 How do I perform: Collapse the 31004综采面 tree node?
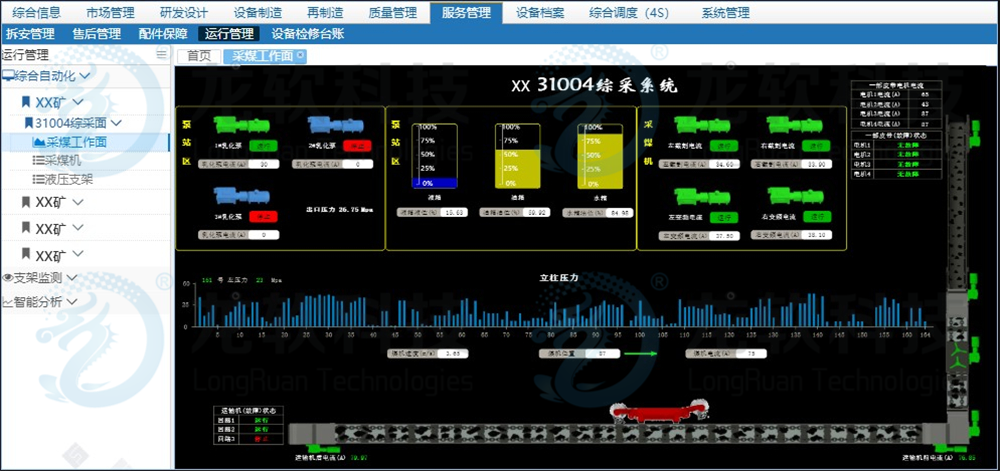(x=117, y=123)
